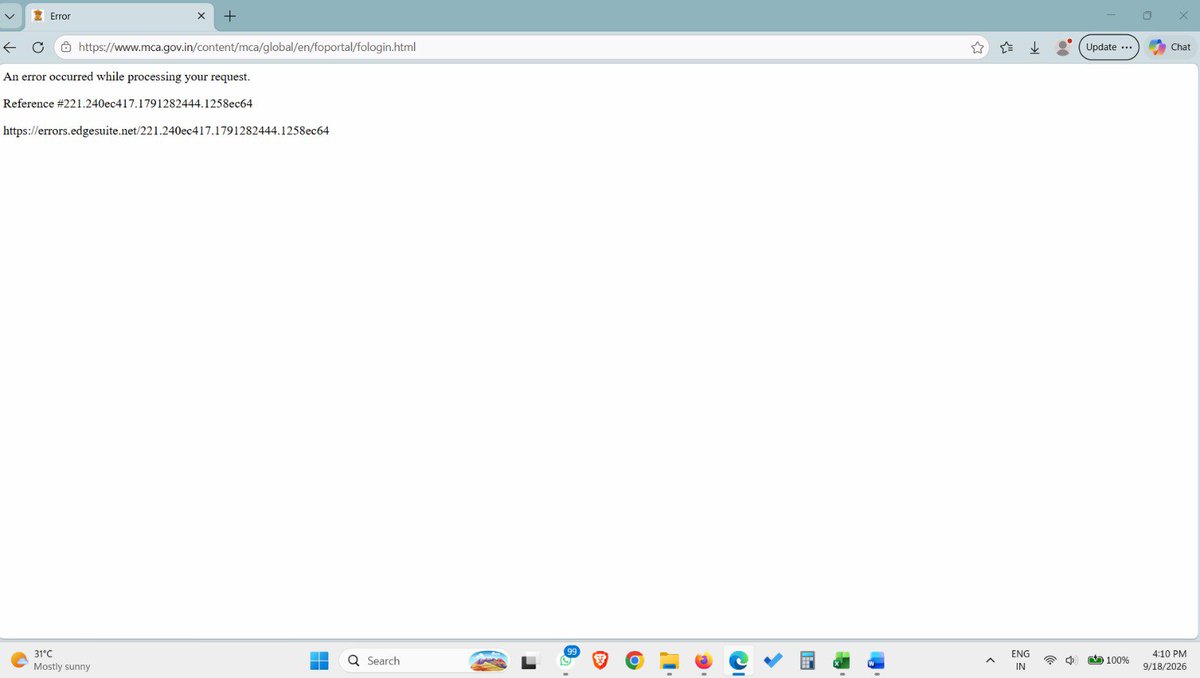Close the Error tab
The width and height of the screenshot is (1200, 678).
pos(201,16)
